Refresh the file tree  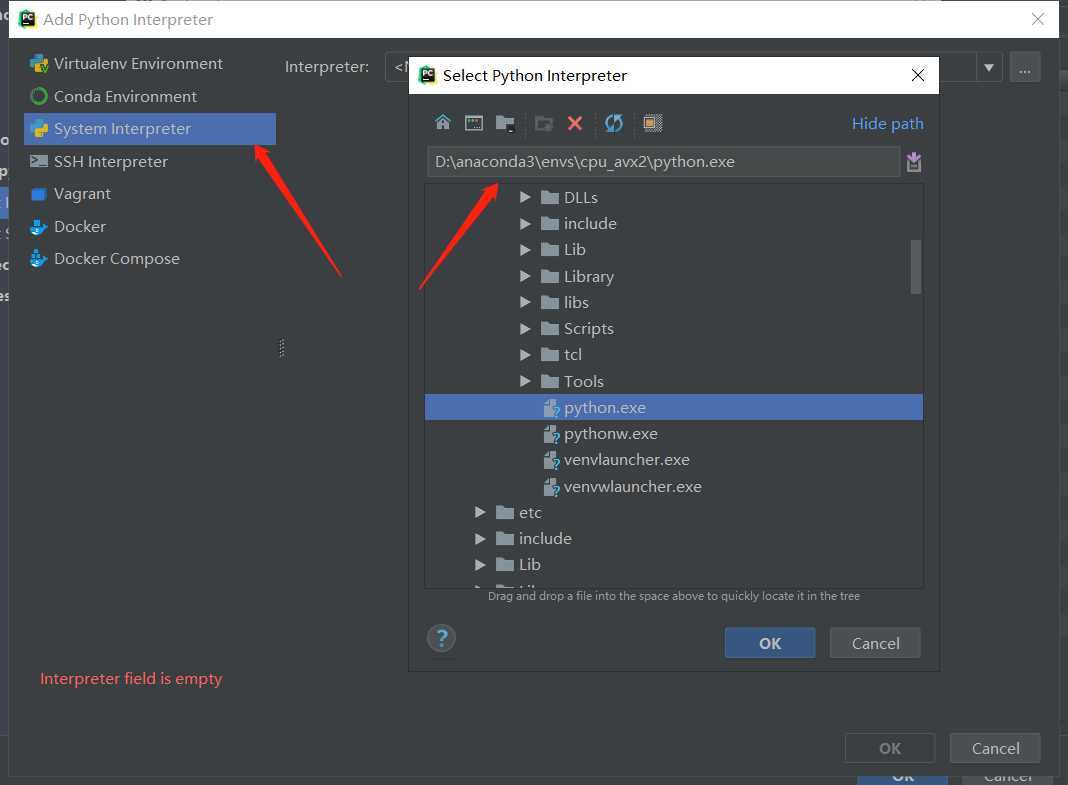(x=614, y=123)
